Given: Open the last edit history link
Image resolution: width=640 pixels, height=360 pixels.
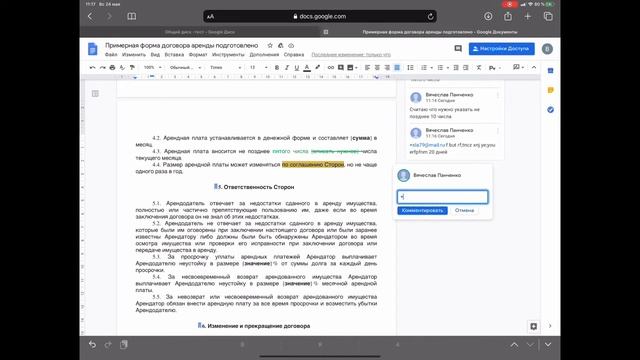Looking at the screenshot, I should [x=351, y=55].
